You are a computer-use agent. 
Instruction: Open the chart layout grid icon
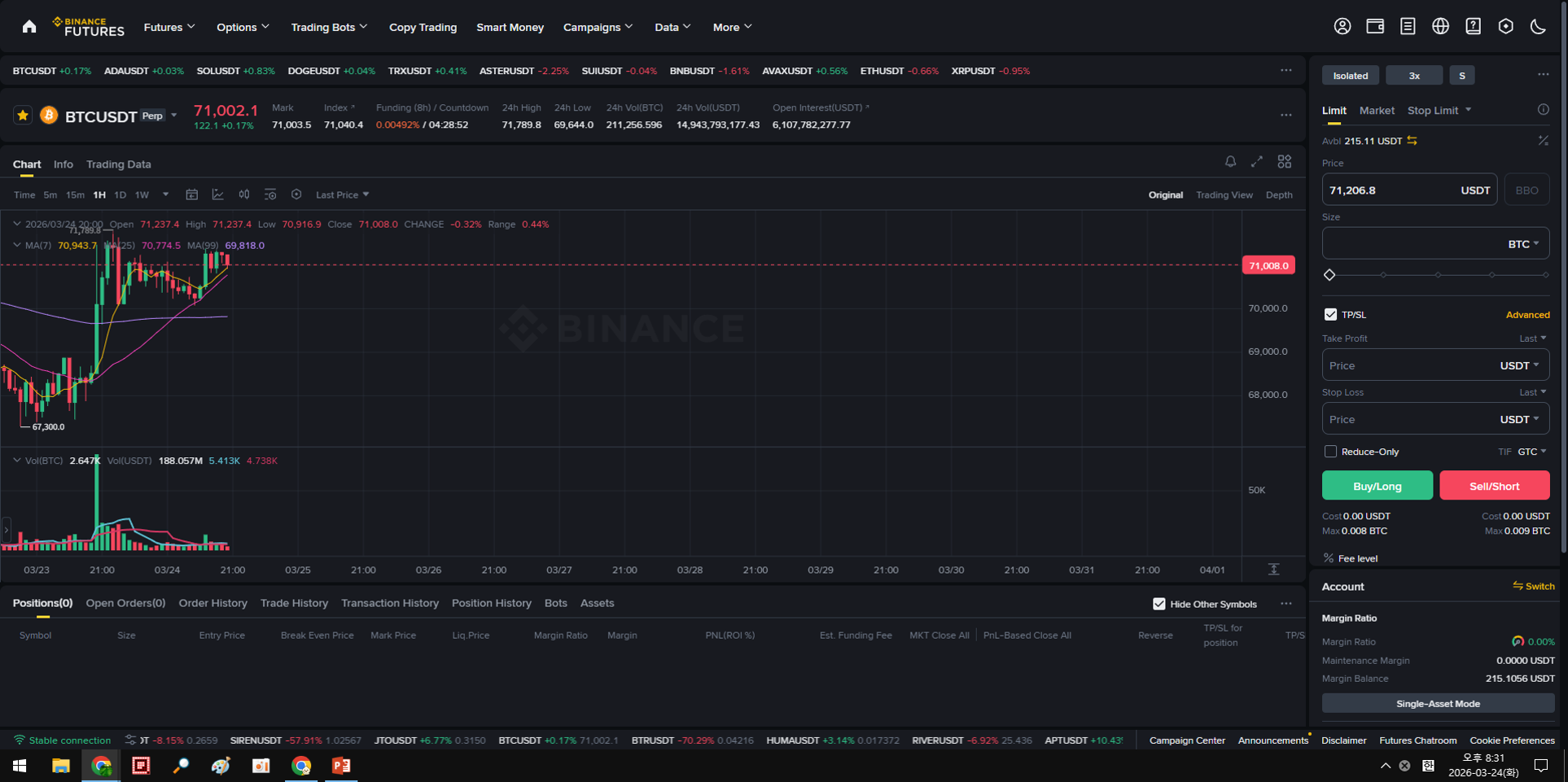1284,162
